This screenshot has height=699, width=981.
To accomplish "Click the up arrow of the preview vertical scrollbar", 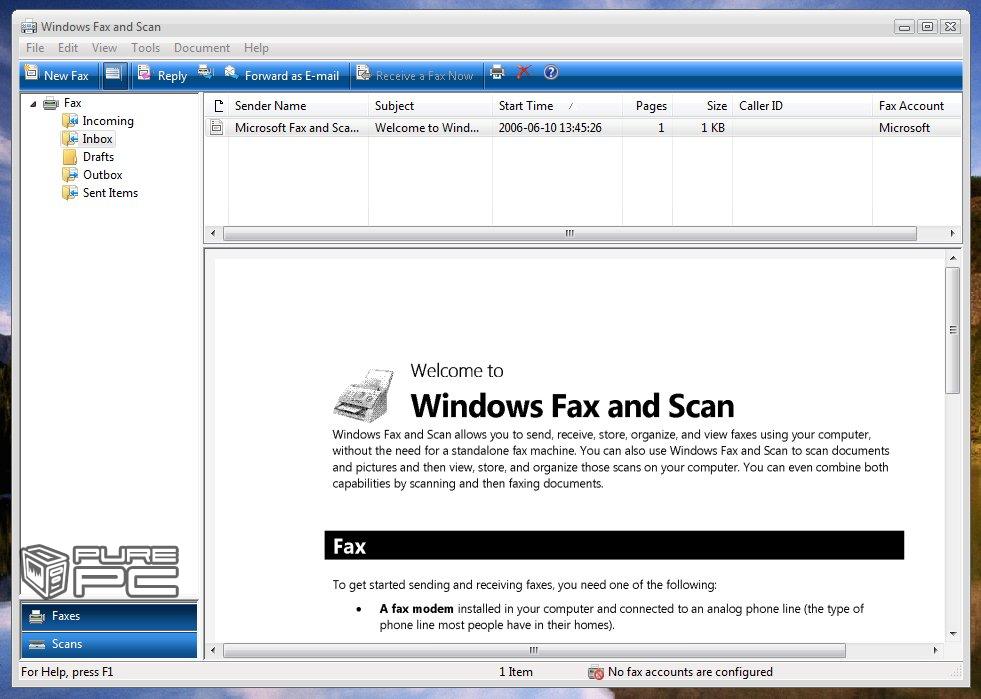I will point(953,258).
